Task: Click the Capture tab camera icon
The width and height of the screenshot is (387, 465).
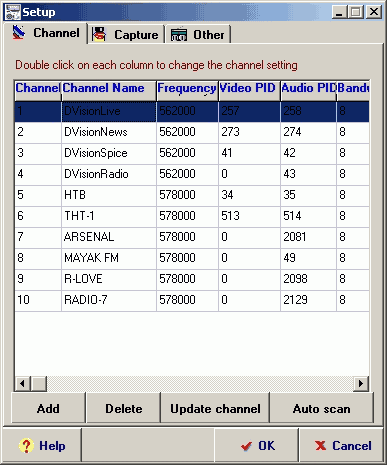Action: coord(99,34)
